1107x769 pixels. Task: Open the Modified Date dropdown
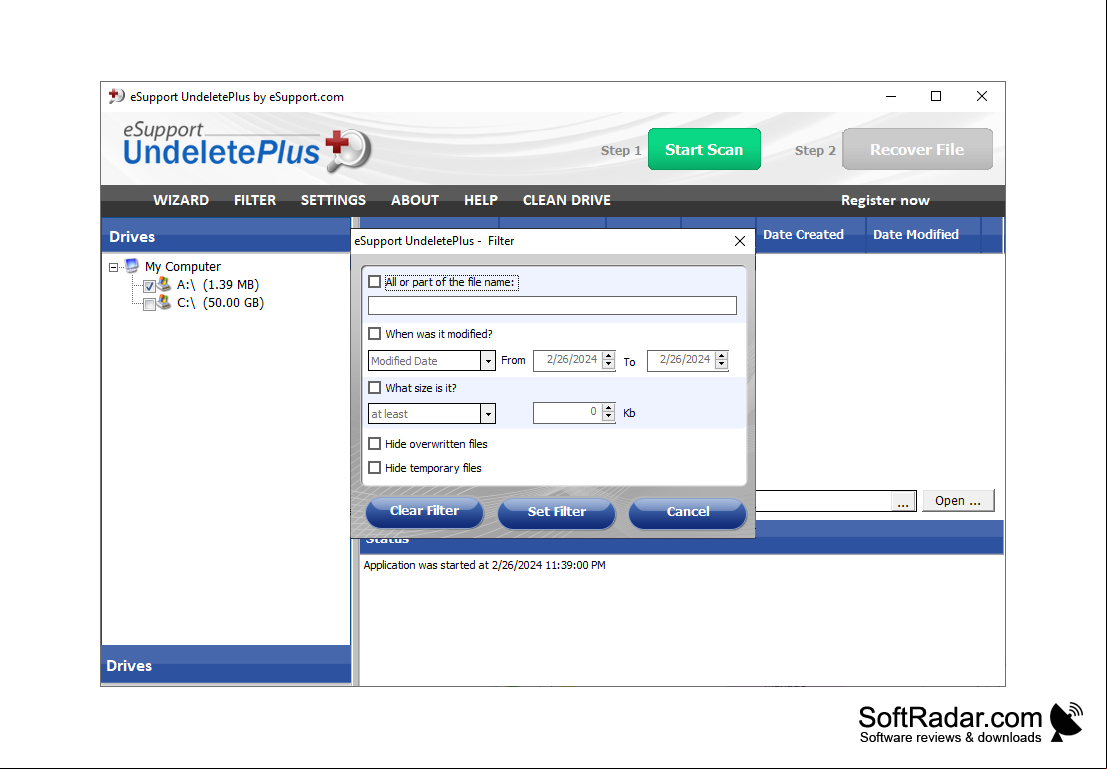point(488,361)
